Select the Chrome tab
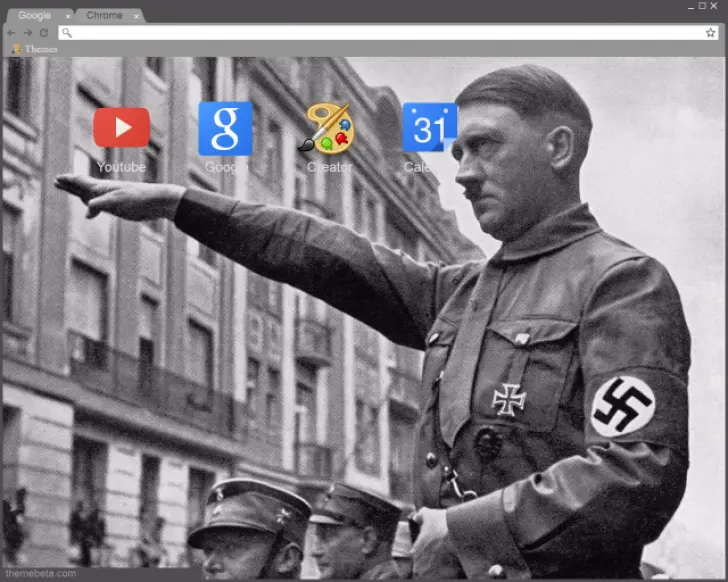This screenshot has height=582, width=728. 104,16
